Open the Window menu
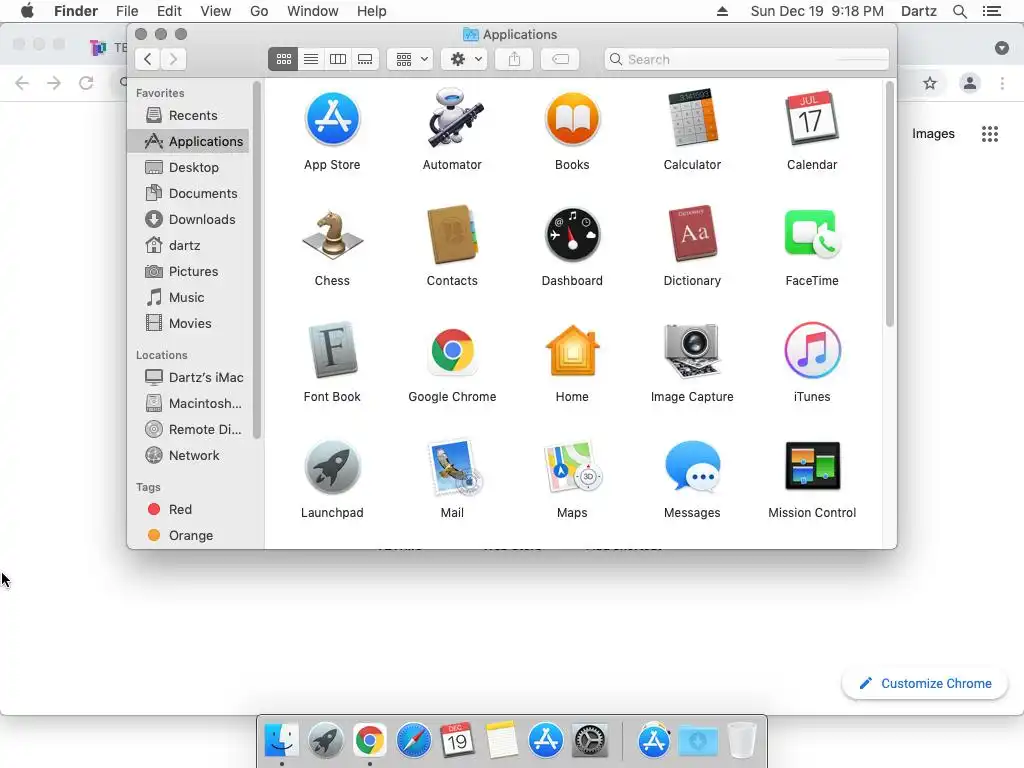Viewport: 1024px width, 768px height. tap(313, 11)
